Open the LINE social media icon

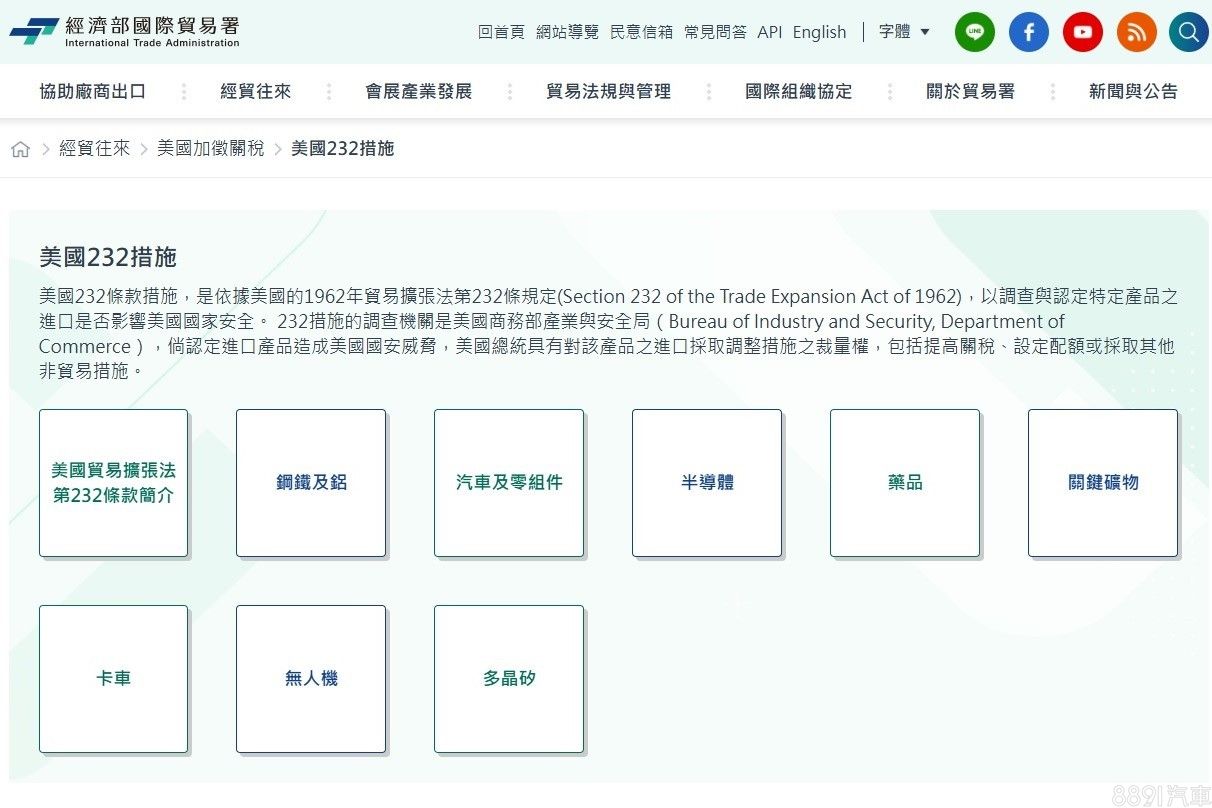tap(974, 32)
